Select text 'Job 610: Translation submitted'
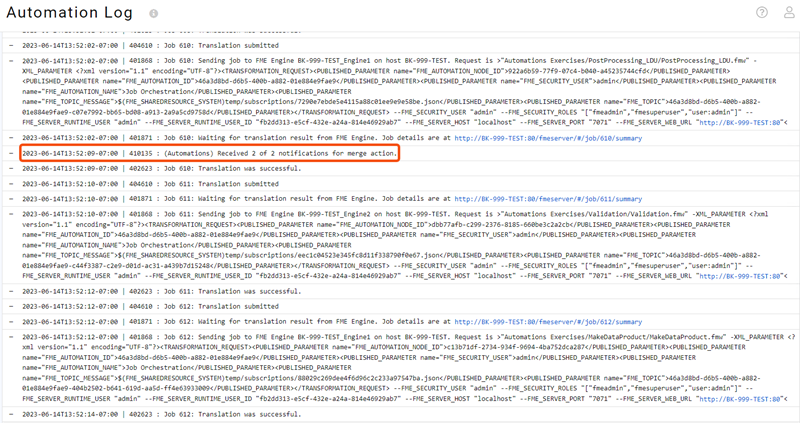Image resolution: width=800 pixels, height=423 pixels. pyautogui.click(x=221, y=45)
